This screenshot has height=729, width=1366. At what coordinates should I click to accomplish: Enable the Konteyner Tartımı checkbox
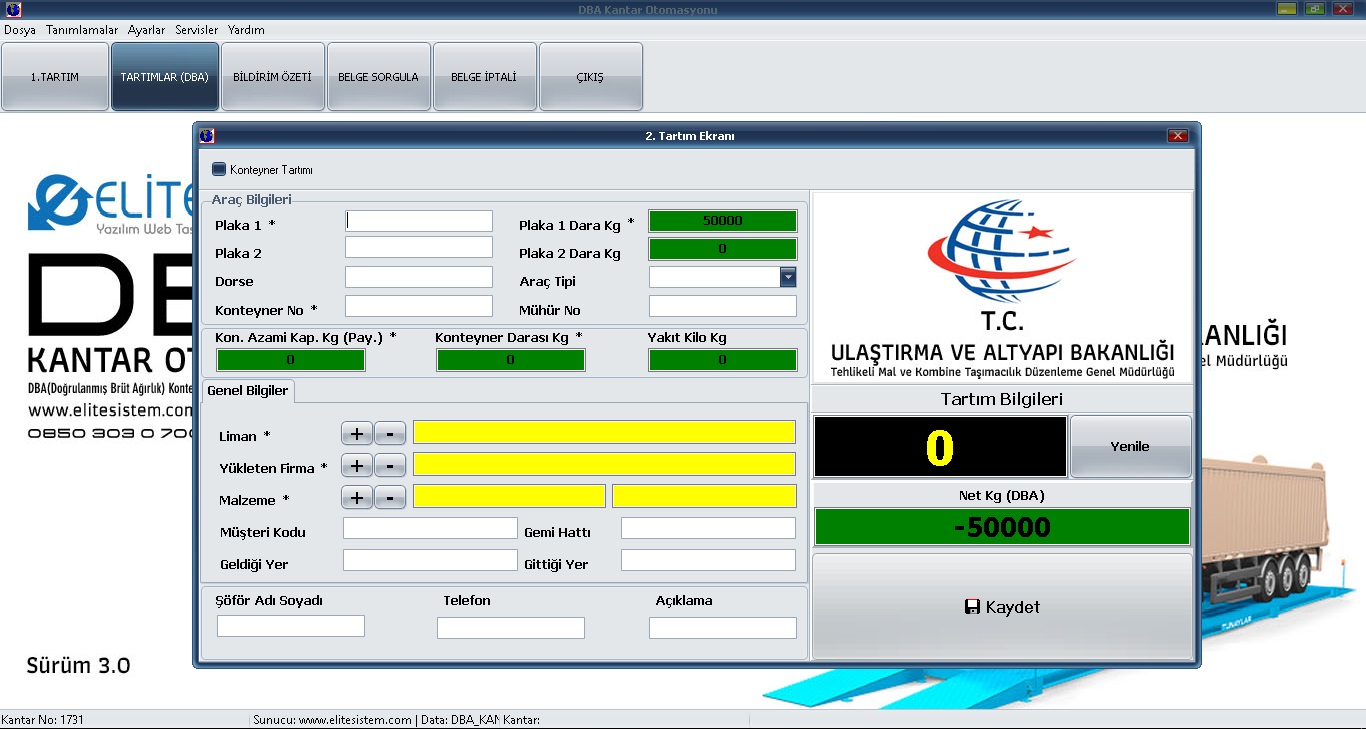click(x=219, y=170)
